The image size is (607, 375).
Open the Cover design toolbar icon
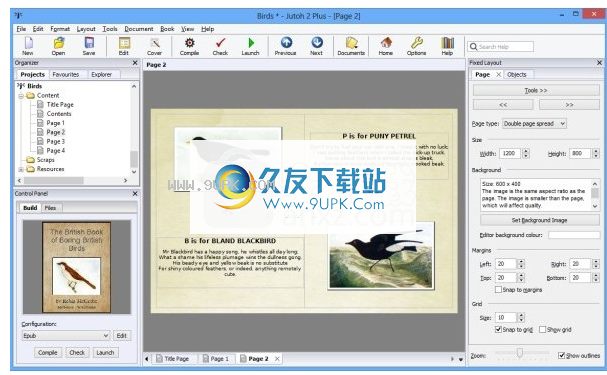point(154,43)
